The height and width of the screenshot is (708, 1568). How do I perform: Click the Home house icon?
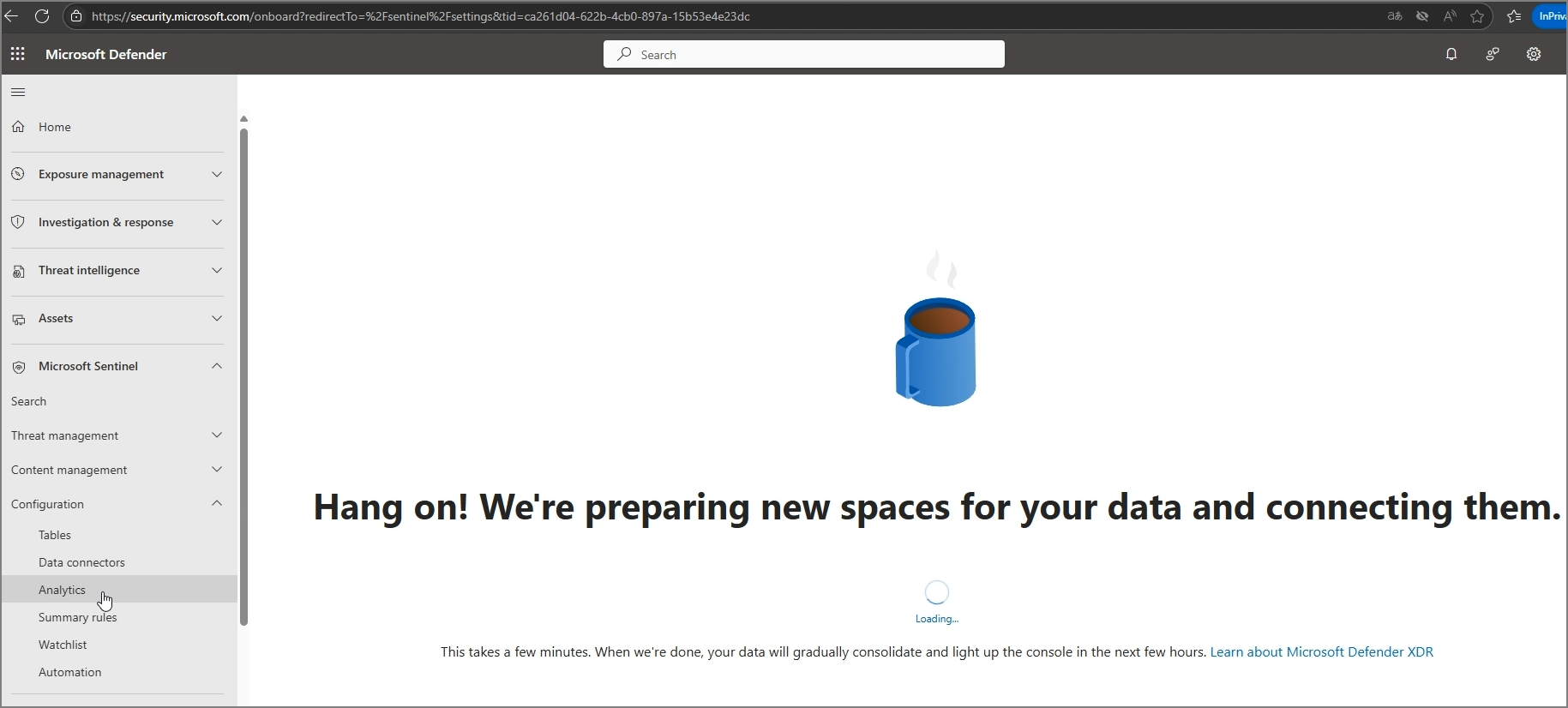[x=18, y=127]
